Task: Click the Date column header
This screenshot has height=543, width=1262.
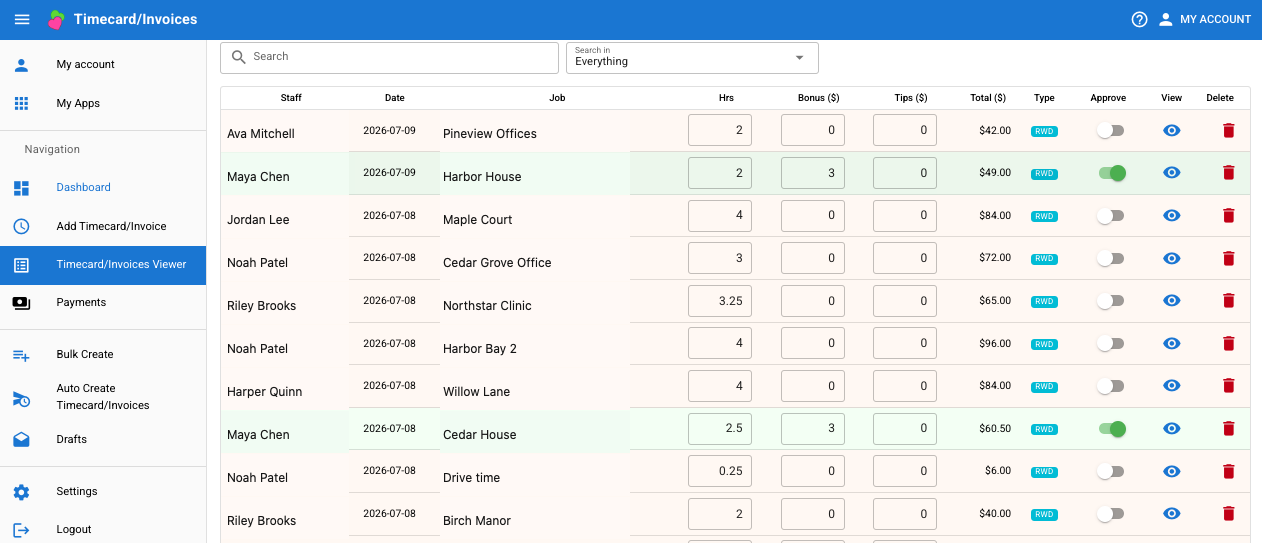Action: pyautogui.click(x=395, y=98)
